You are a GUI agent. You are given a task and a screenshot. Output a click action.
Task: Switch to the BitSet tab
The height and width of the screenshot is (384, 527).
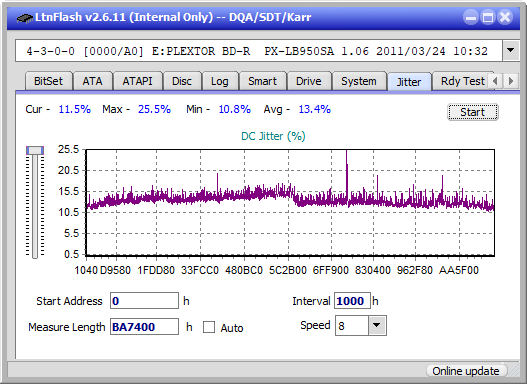click(x=48, y=81)
